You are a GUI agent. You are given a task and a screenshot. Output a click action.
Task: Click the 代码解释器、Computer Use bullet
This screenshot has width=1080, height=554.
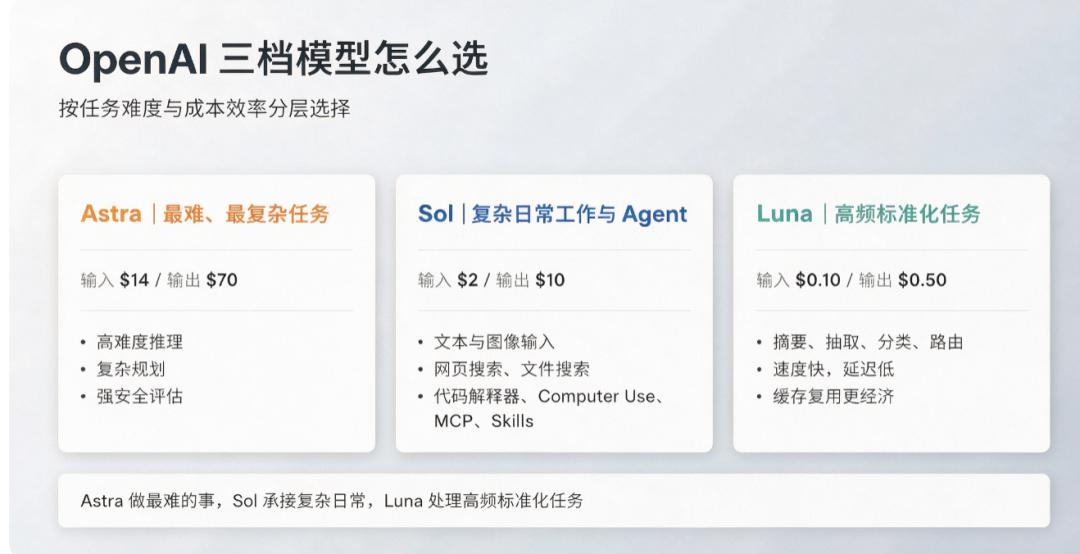[x=549, y=396]
